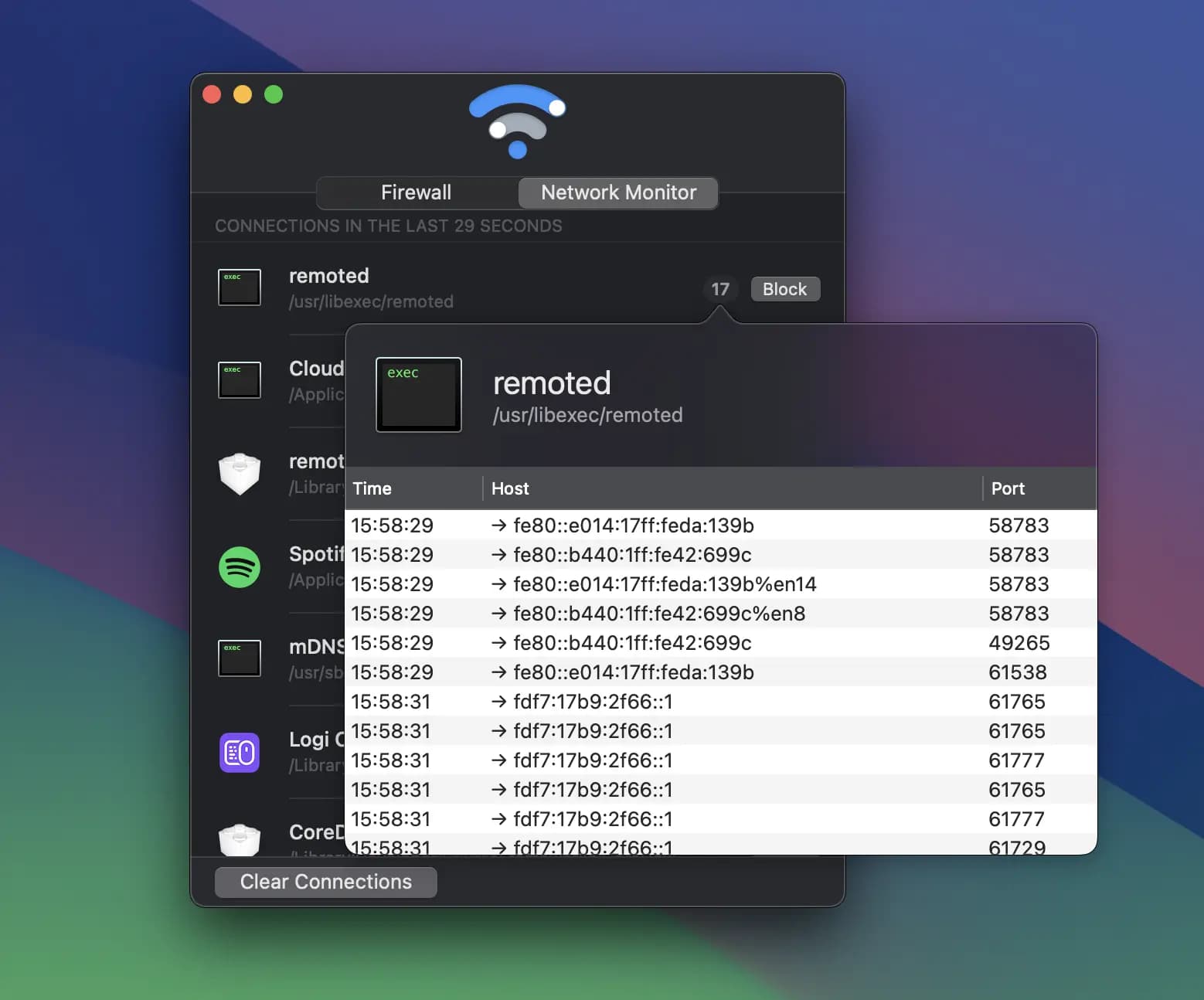
Task: Click the Cloud app exec icon
Action: tap(240, 380)
